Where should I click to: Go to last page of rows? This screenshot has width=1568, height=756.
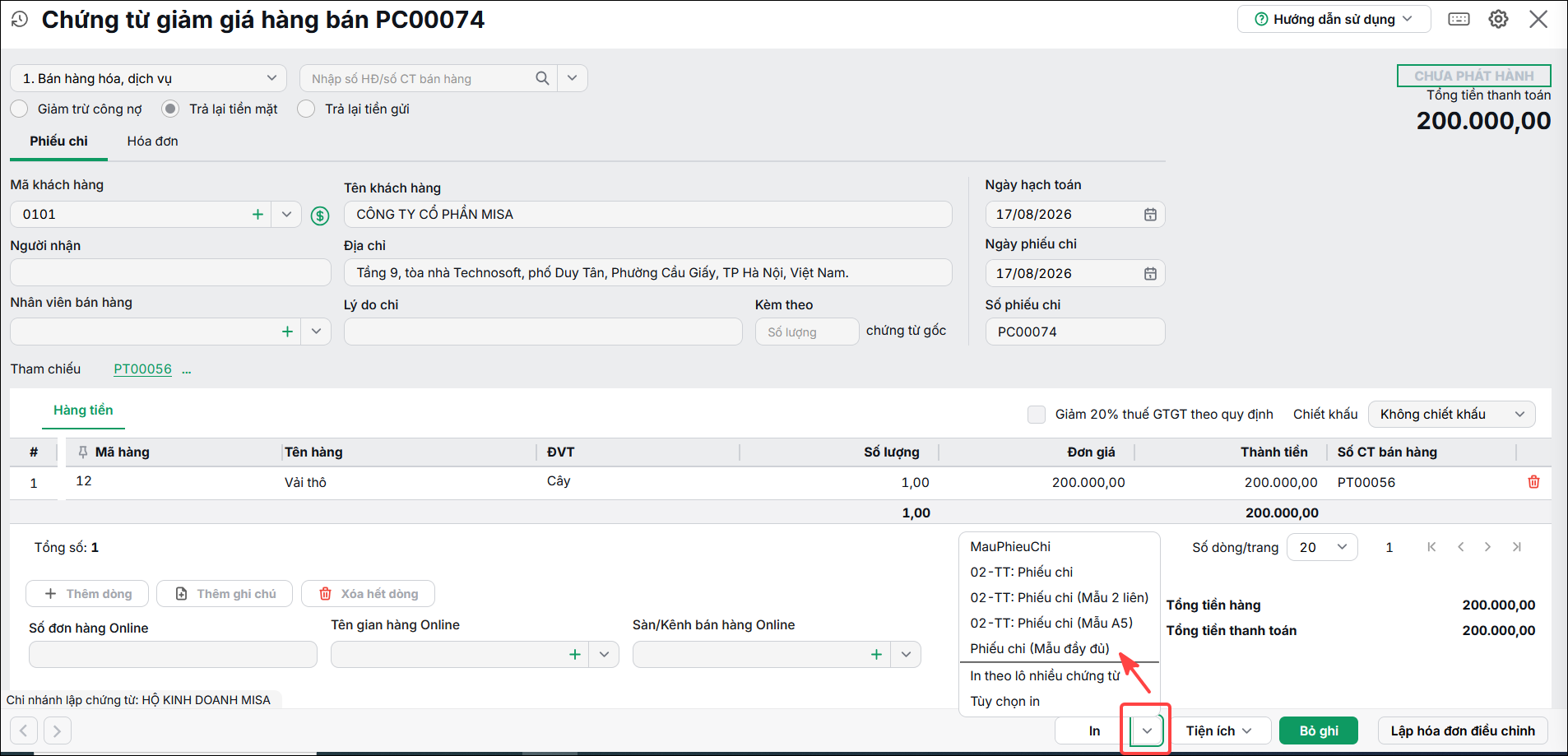click(1516, 547)
